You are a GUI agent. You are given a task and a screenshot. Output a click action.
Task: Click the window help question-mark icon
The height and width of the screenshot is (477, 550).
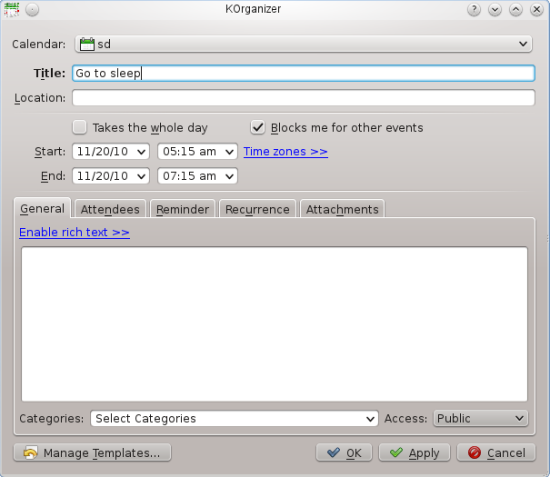[x=474, y=9]
